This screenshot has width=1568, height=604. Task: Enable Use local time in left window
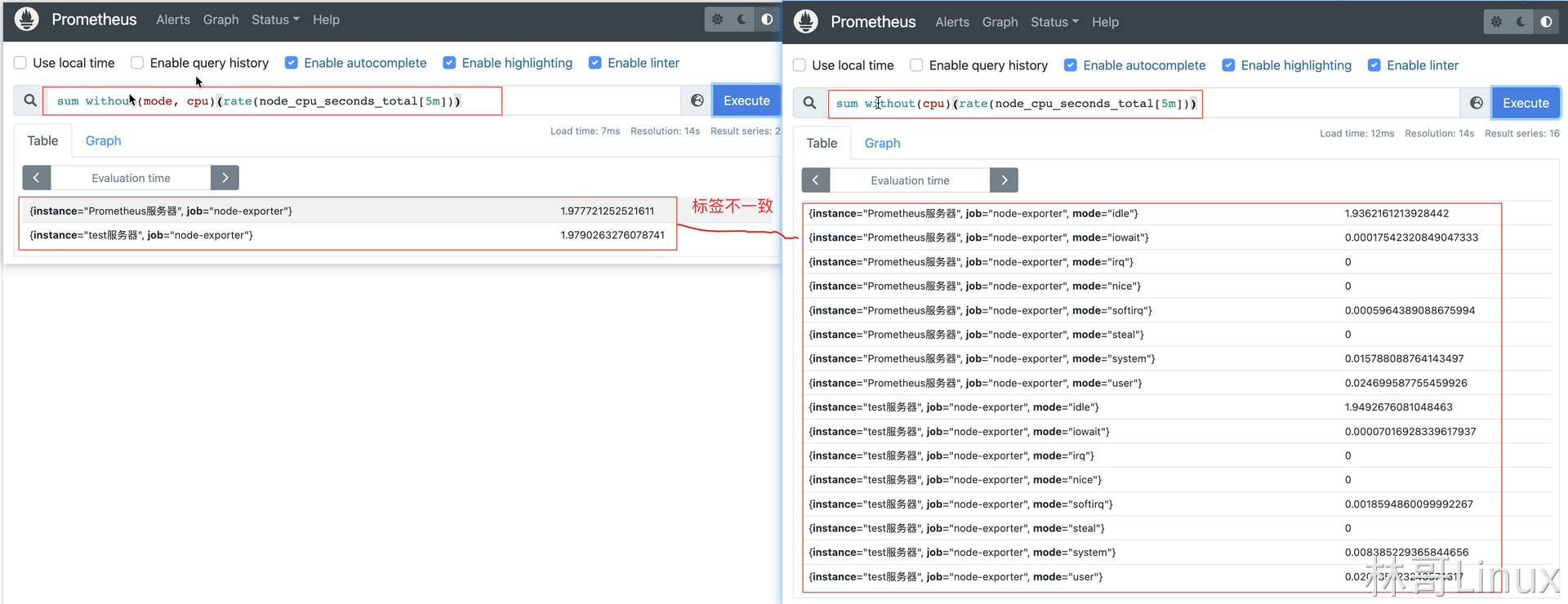click(x=21, y=63)
